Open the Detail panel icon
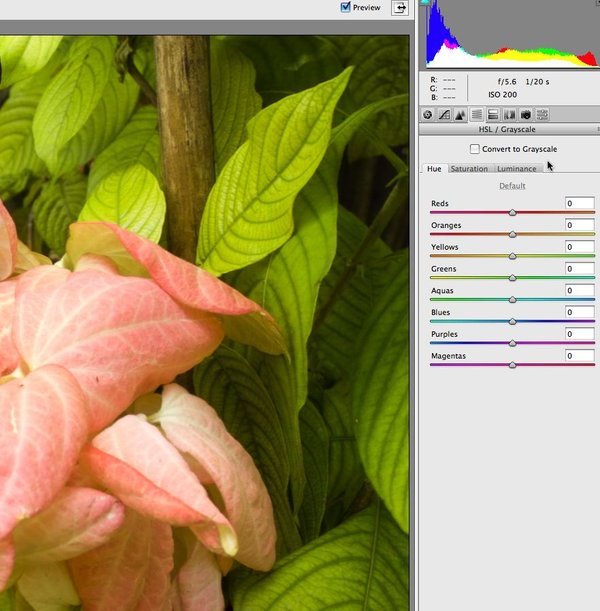 point(460,115)
